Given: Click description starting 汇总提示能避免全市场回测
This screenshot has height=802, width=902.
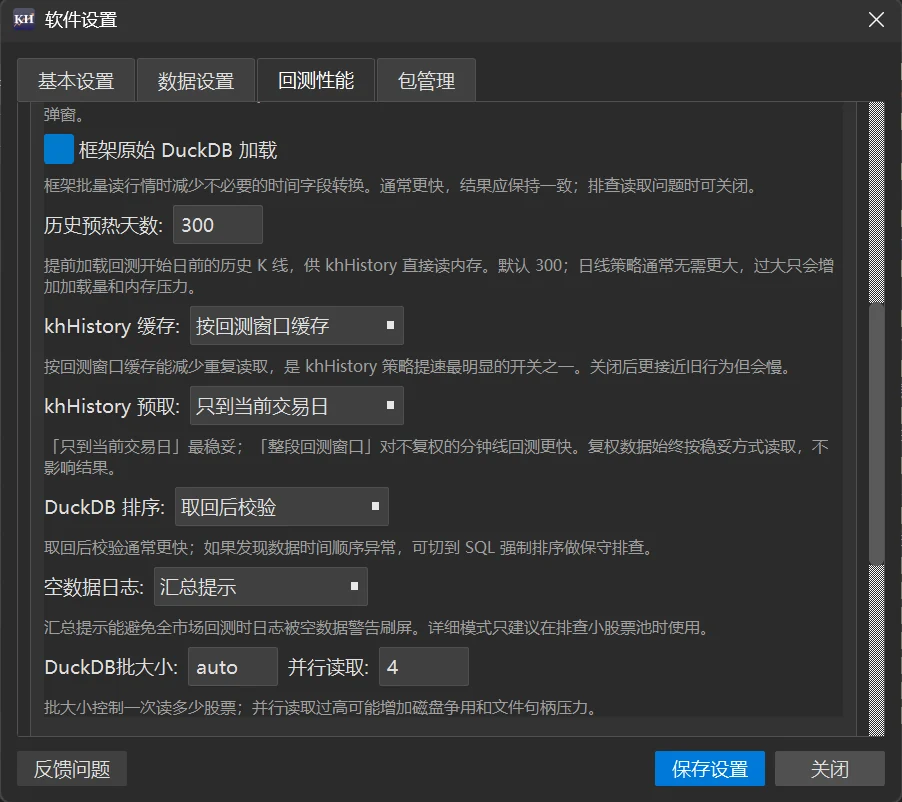Looking at the screenshot, I should pos(379,627).
